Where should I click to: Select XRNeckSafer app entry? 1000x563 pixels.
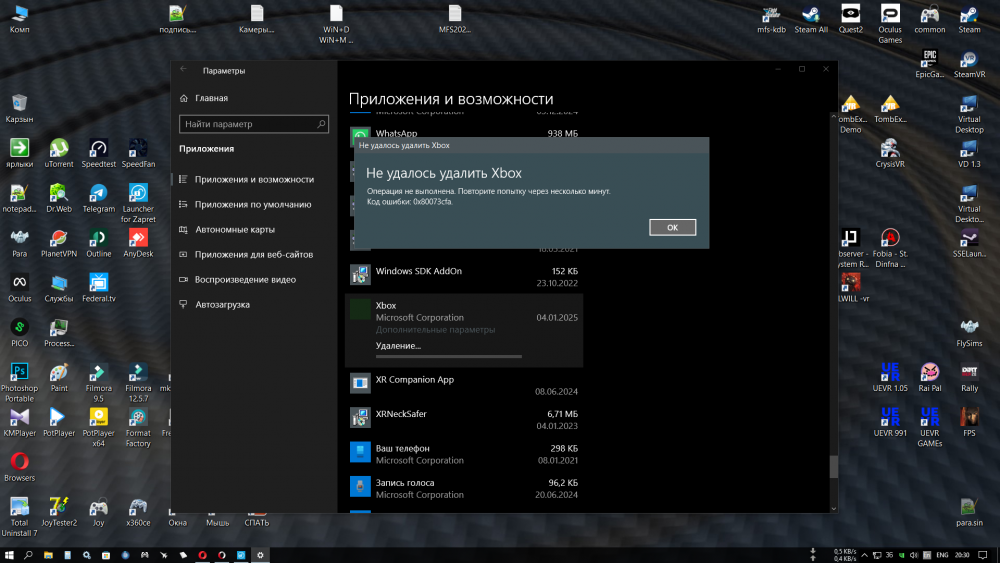tap(464, 419)
